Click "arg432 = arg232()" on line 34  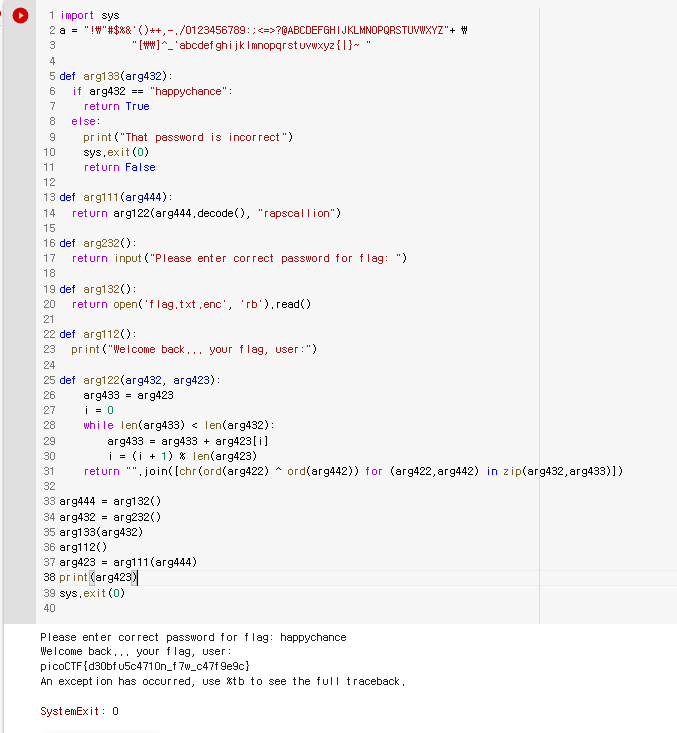click(110, 517)
